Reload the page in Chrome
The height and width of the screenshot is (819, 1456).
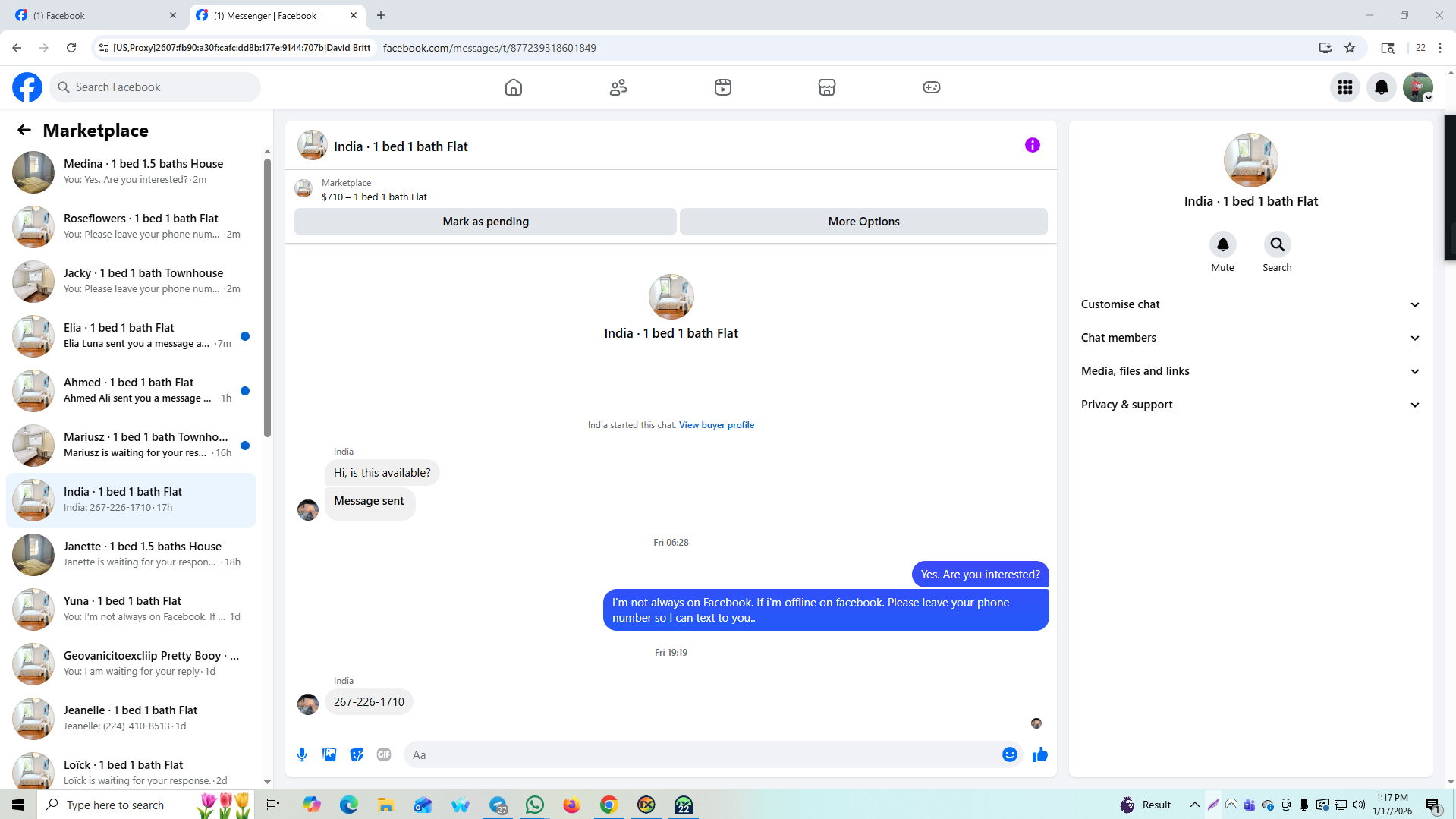click(71, 48)
